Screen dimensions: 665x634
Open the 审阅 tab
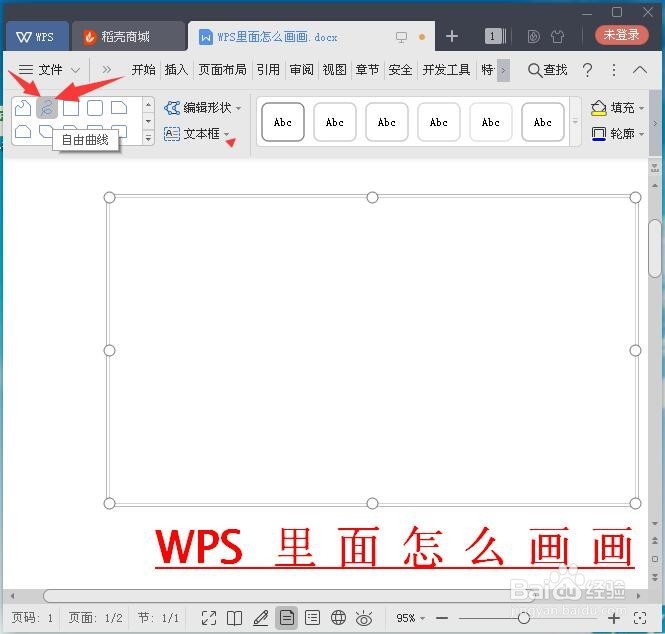301,70
